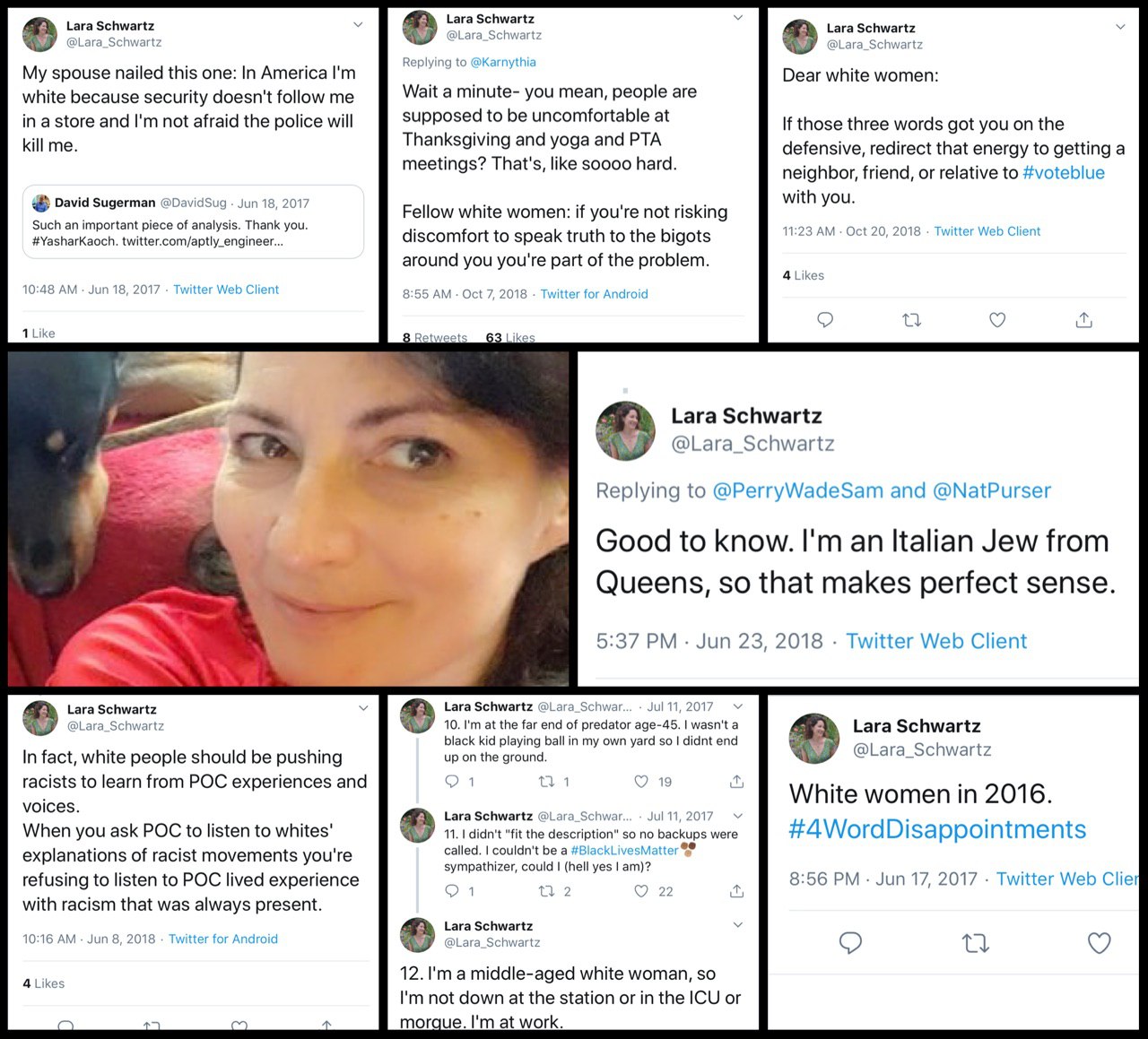Share the Dear white women tweet
The image size is (1148, 1039).
(x=1083, y=319)
